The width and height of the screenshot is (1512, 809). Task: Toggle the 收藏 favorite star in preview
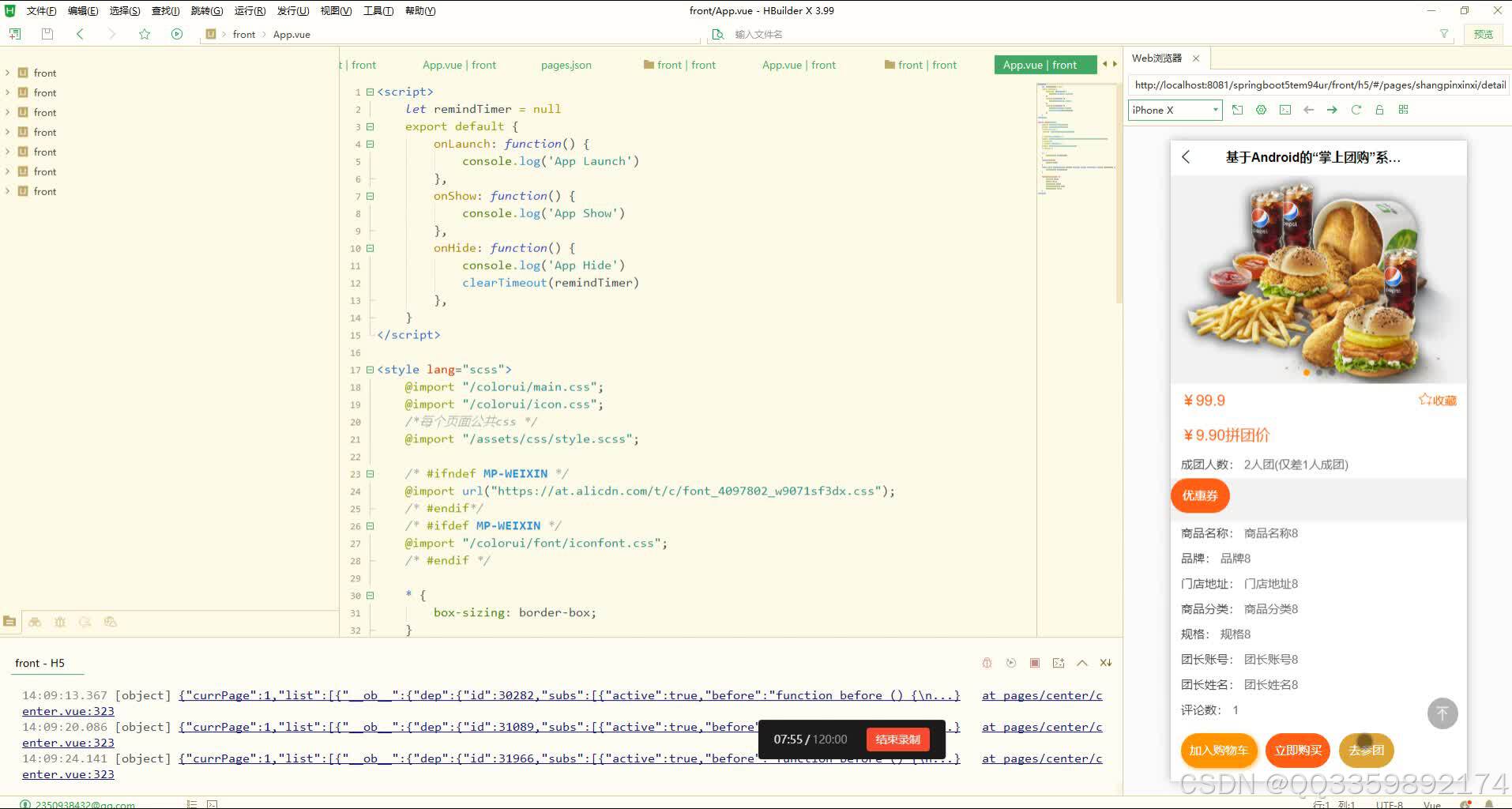pos(1437,400)
